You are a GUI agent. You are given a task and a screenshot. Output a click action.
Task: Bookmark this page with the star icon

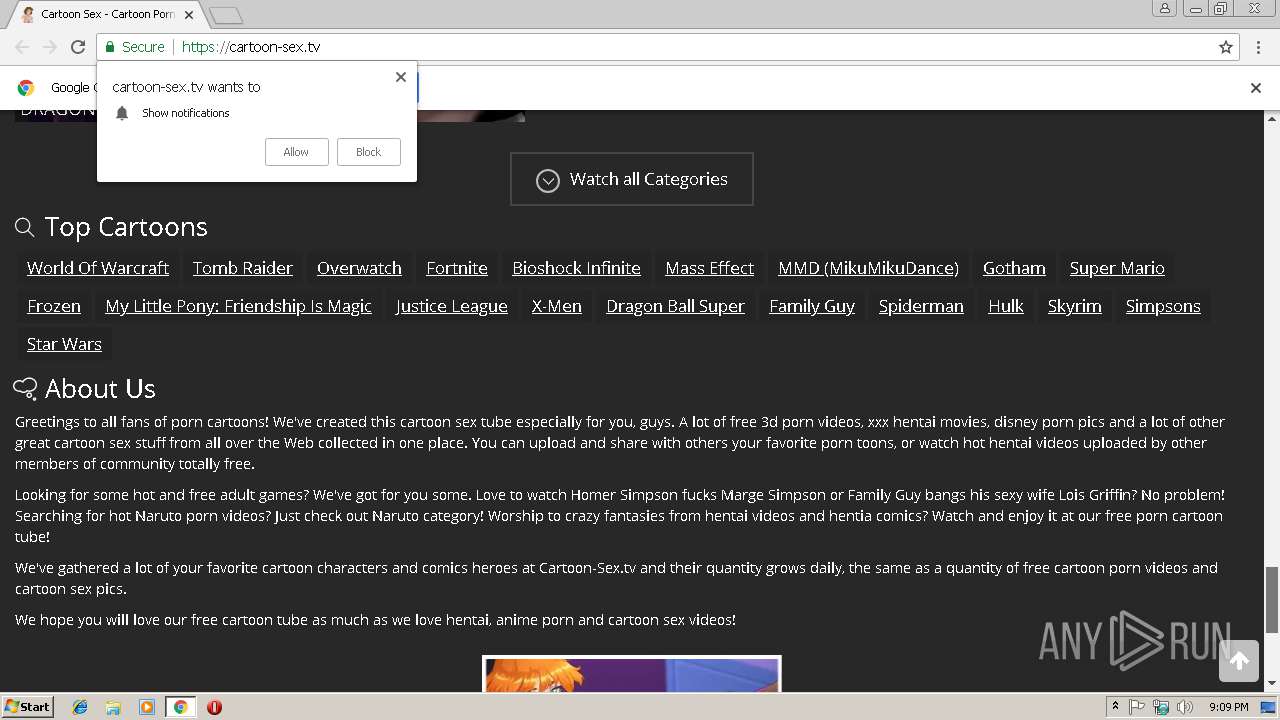pyautogui.click(x=1226, y=47)
